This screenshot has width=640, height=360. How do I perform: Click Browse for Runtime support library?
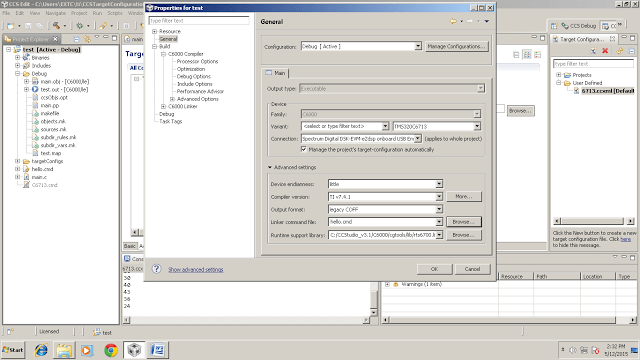(x=464, y=235)
